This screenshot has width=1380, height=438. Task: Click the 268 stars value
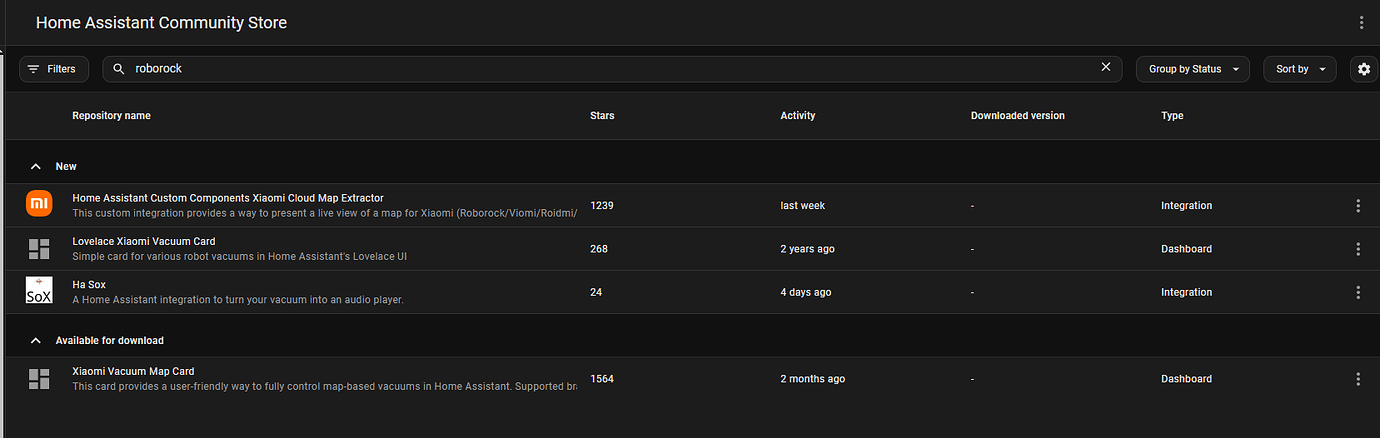599,249
